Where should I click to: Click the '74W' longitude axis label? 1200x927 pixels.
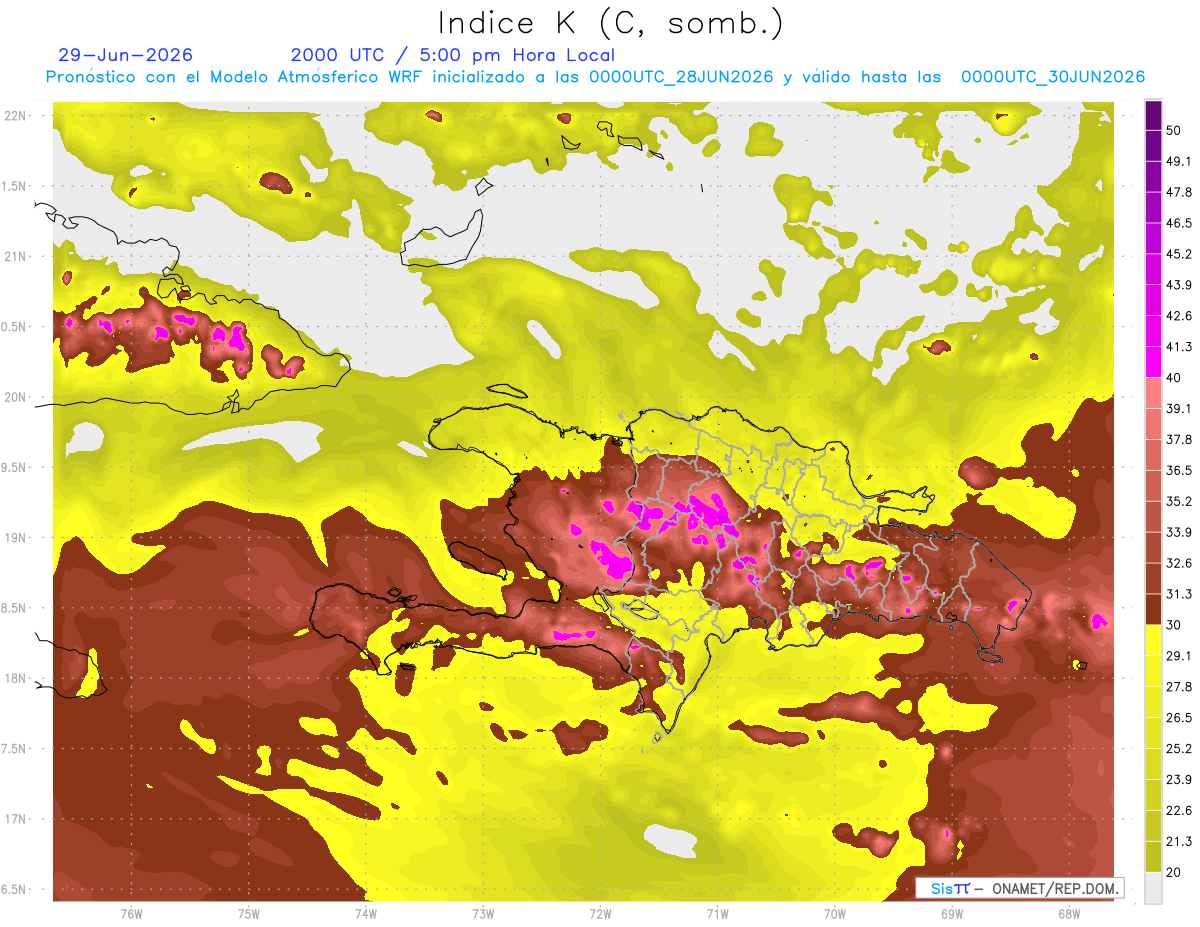[x=366, y=913]
